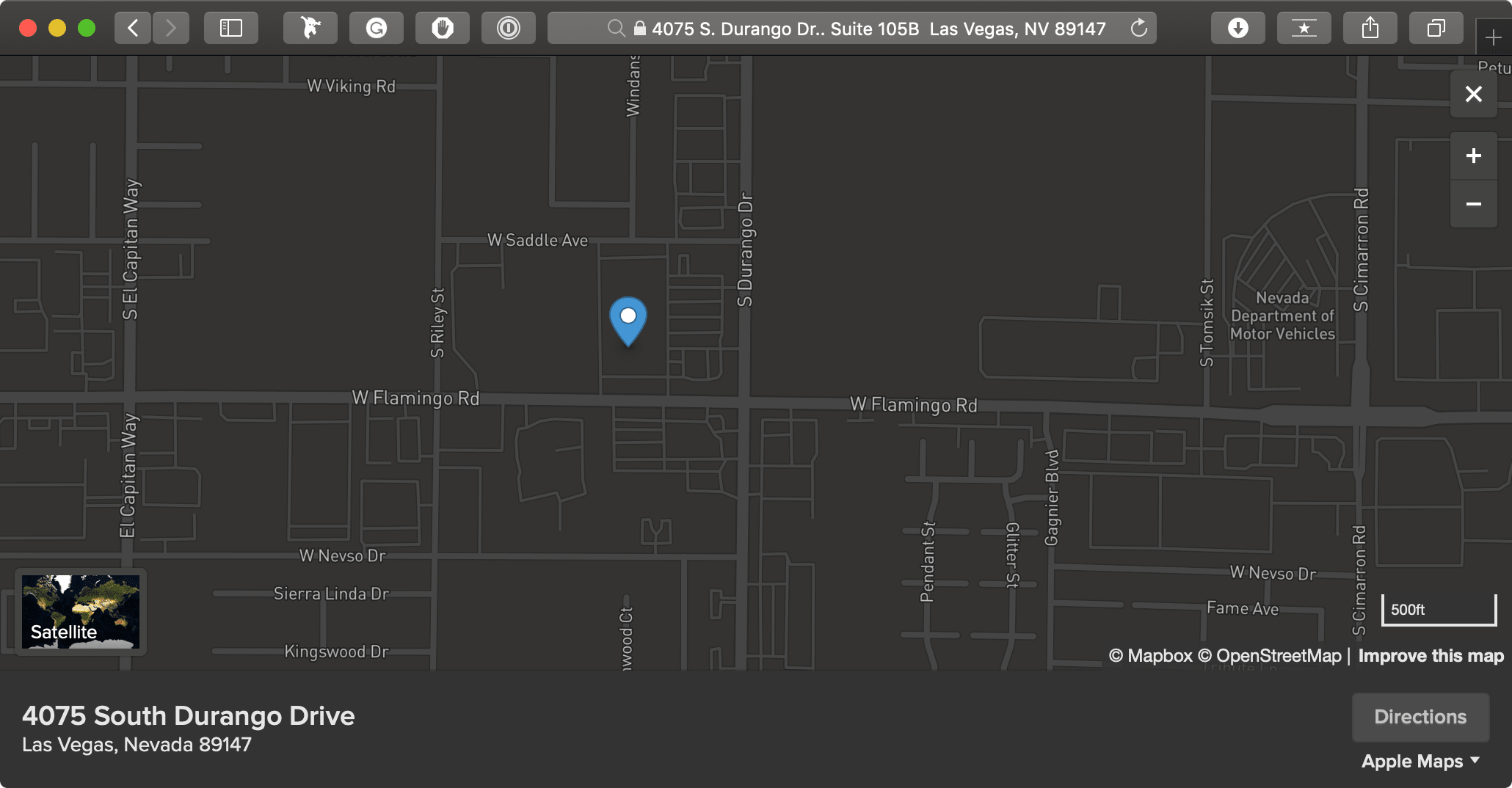
Task: Expand the Apple Maps dropdown
Action: click(1420, 762)
